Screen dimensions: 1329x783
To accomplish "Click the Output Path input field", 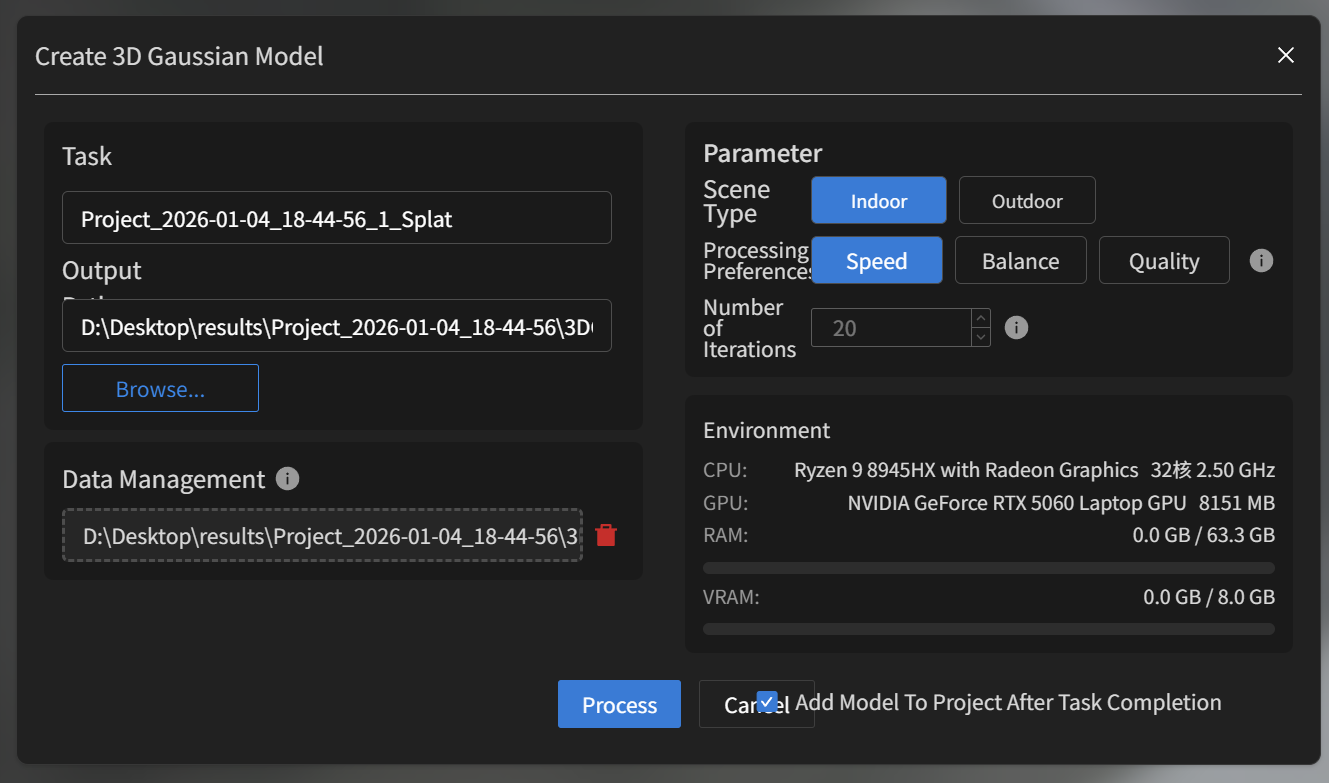I will point(337,326).
